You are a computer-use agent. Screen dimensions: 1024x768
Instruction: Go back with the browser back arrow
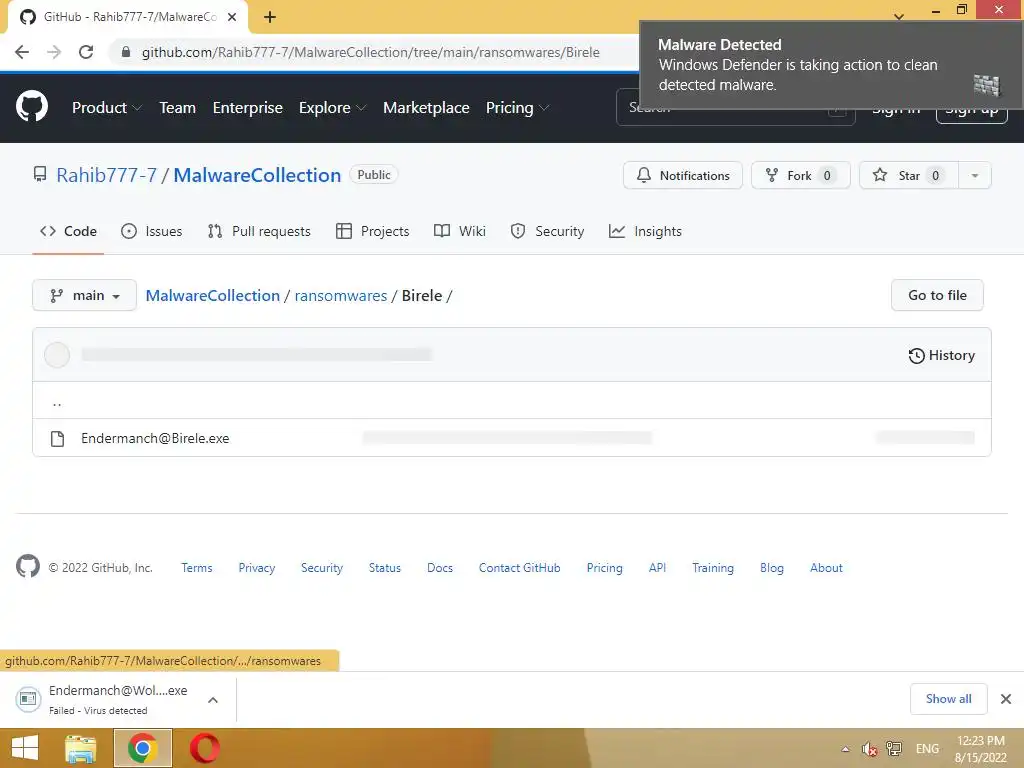pyautogui.click(x=22, y=52)
